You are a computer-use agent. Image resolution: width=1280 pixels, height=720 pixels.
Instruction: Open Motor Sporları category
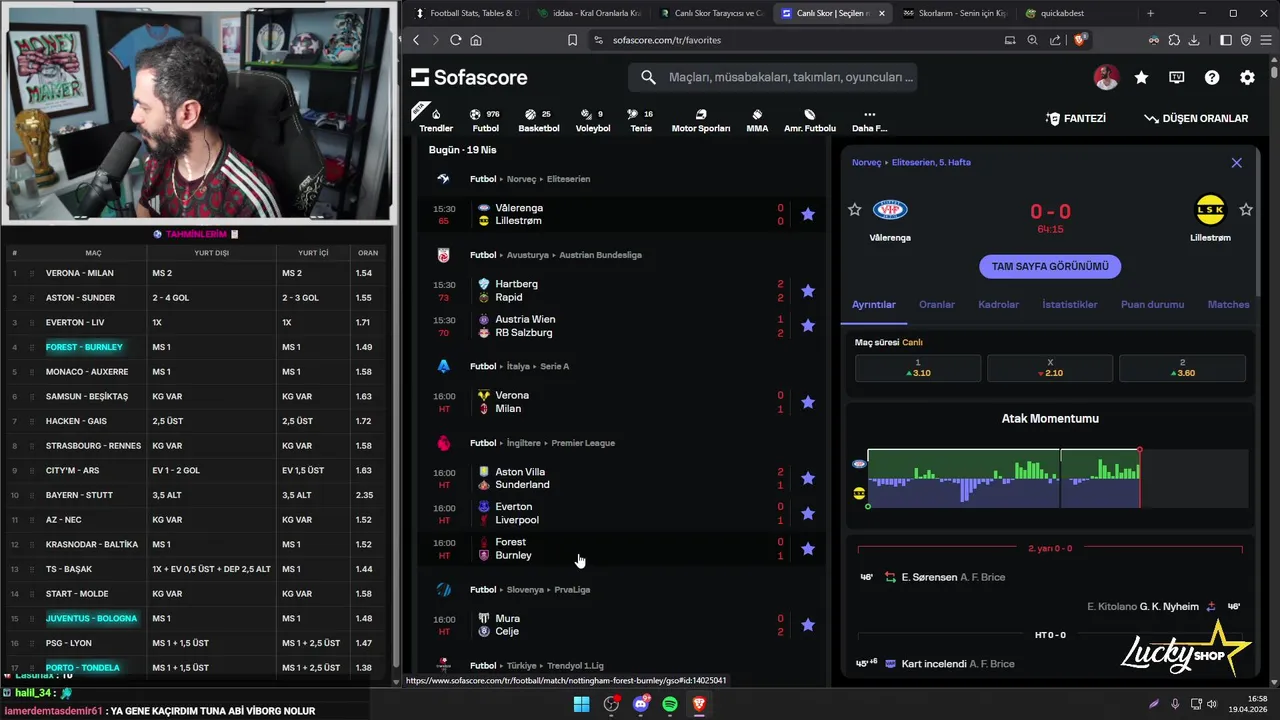(x=700, y=120)
